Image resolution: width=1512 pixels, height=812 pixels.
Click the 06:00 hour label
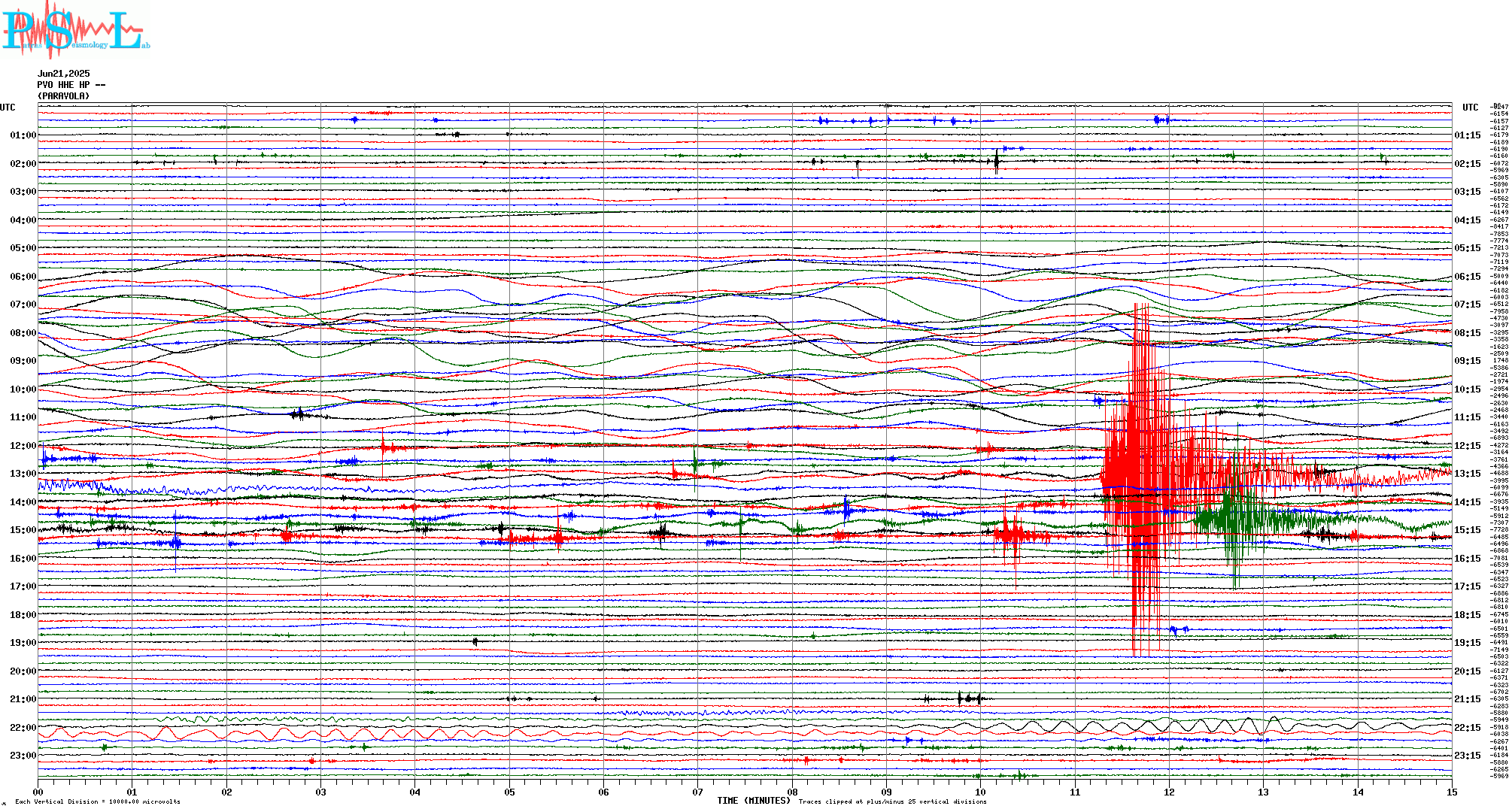click(x=23, y=277)
